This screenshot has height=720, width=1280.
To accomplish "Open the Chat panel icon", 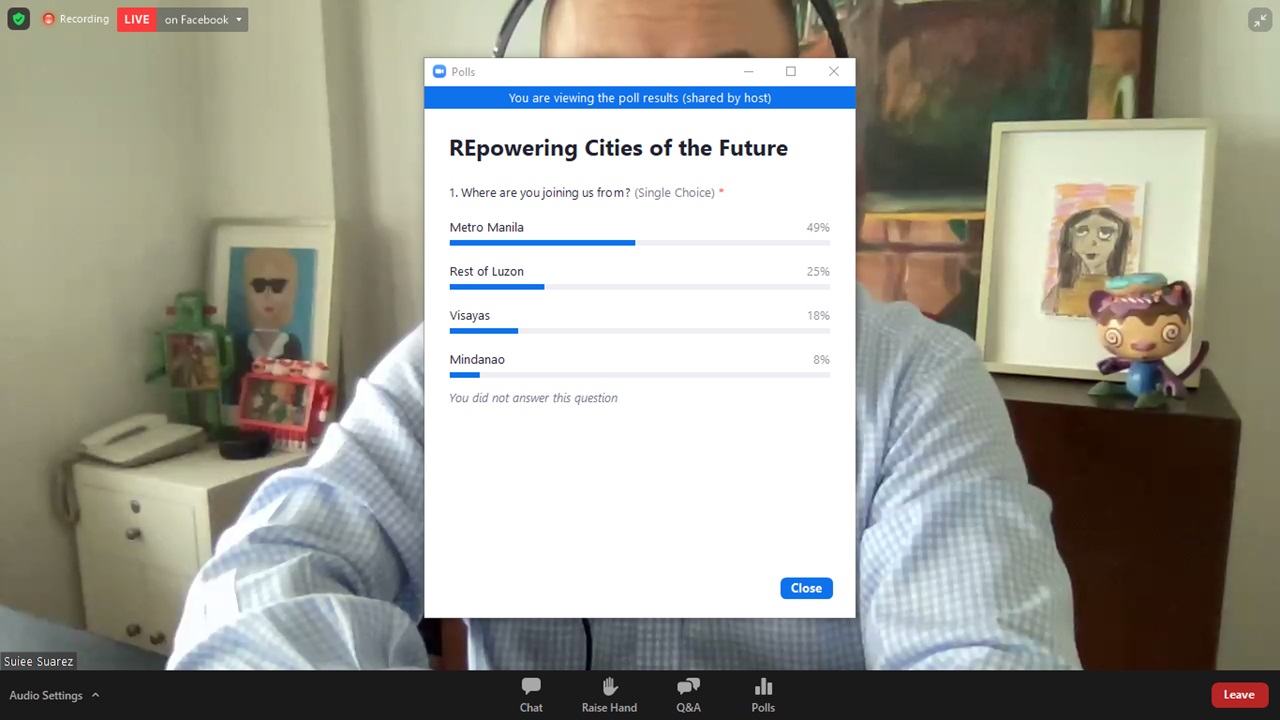I will click(531, 687).
